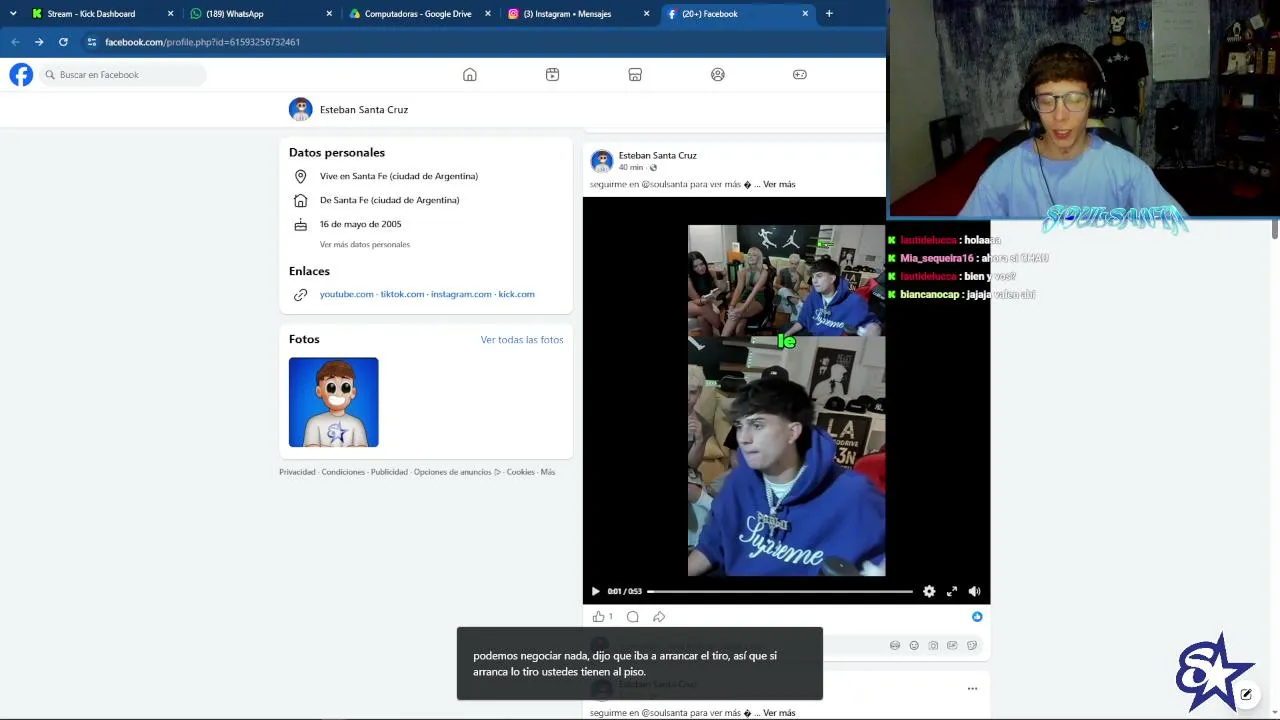Go back in browser history

(x=15, y=42)
